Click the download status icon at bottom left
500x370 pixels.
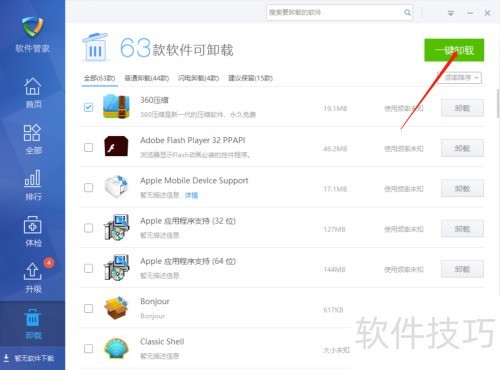(x=6, y=358)
